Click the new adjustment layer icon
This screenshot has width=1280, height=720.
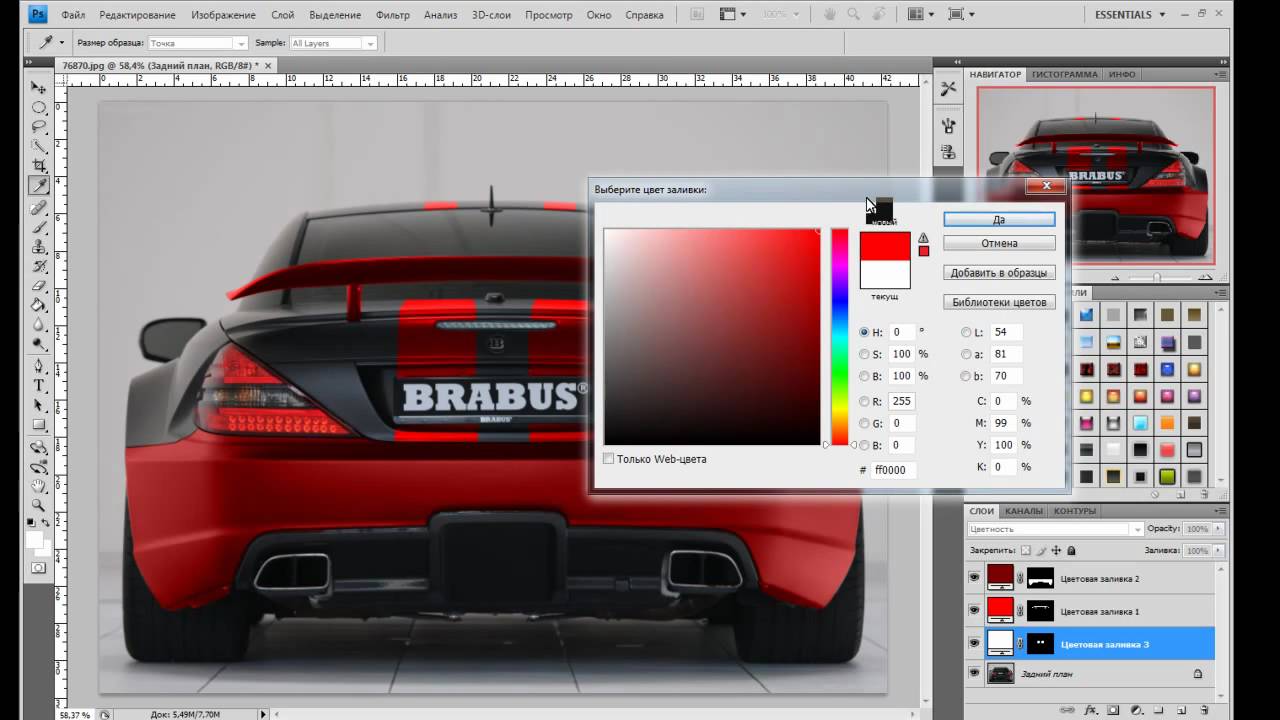click(1136, 710)
